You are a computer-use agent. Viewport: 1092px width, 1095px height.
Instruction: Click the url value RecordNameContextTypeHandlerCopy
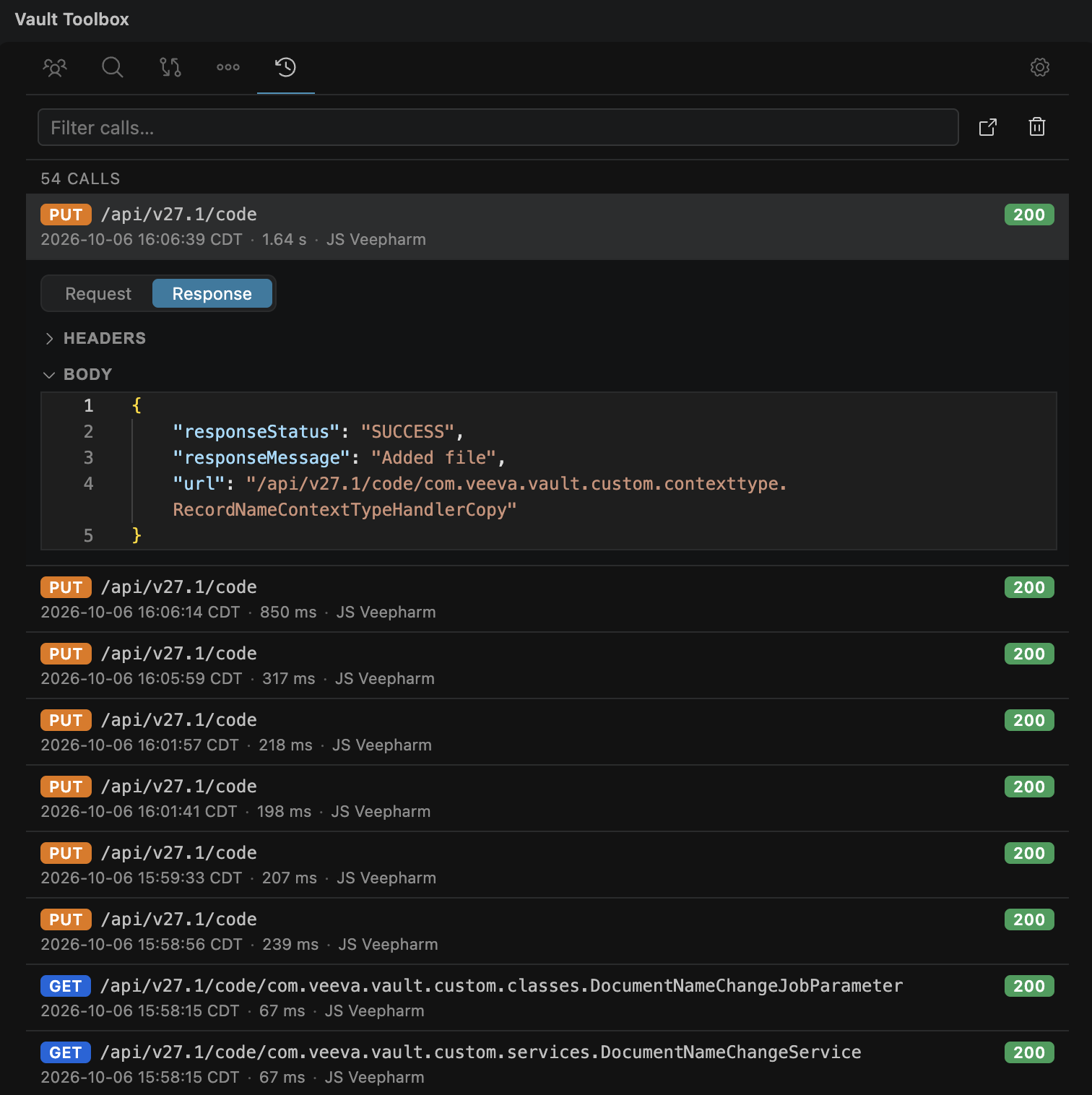click(x=345, y=510)
